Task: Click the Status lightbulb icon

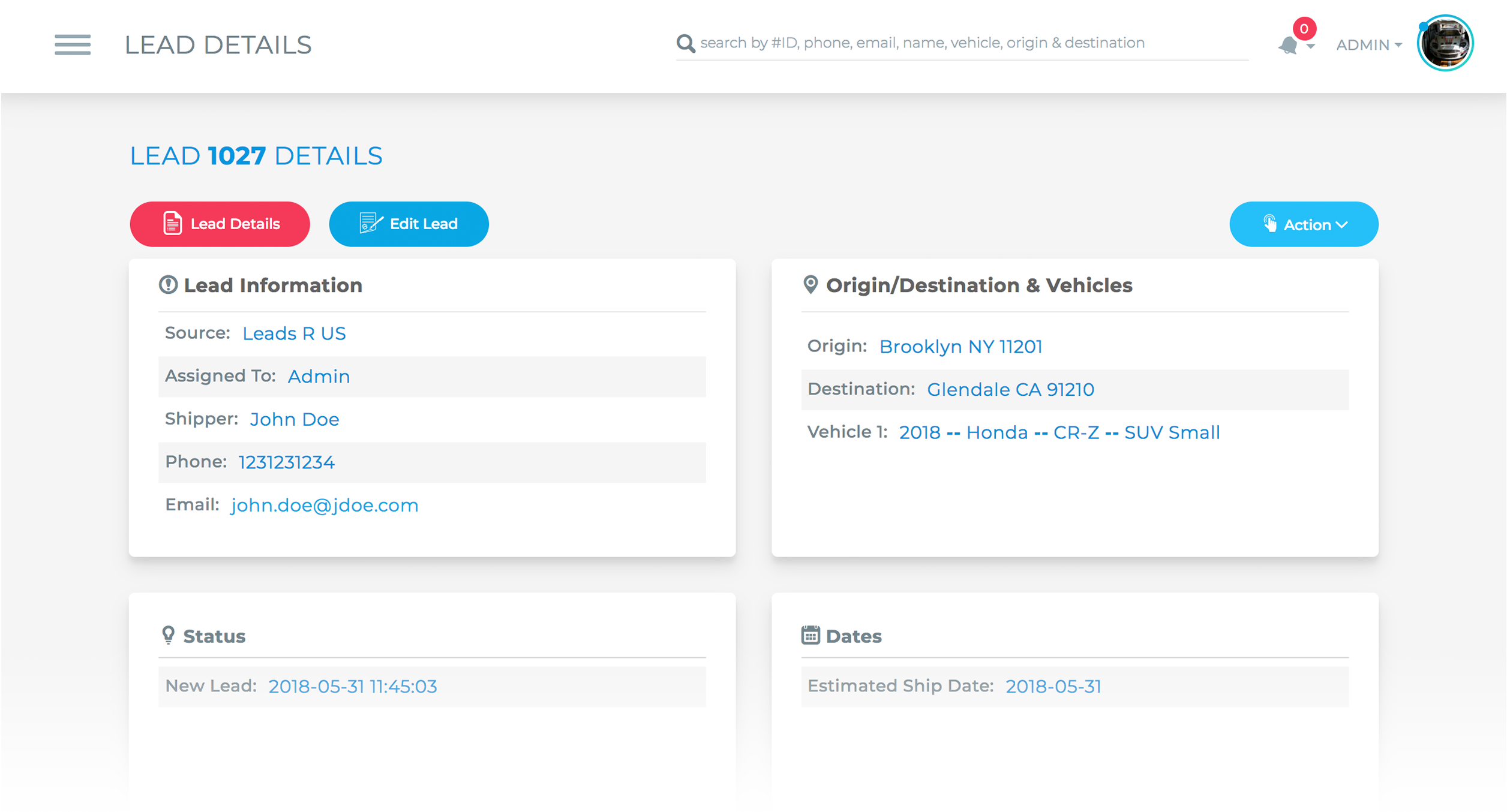Action: 169,635
